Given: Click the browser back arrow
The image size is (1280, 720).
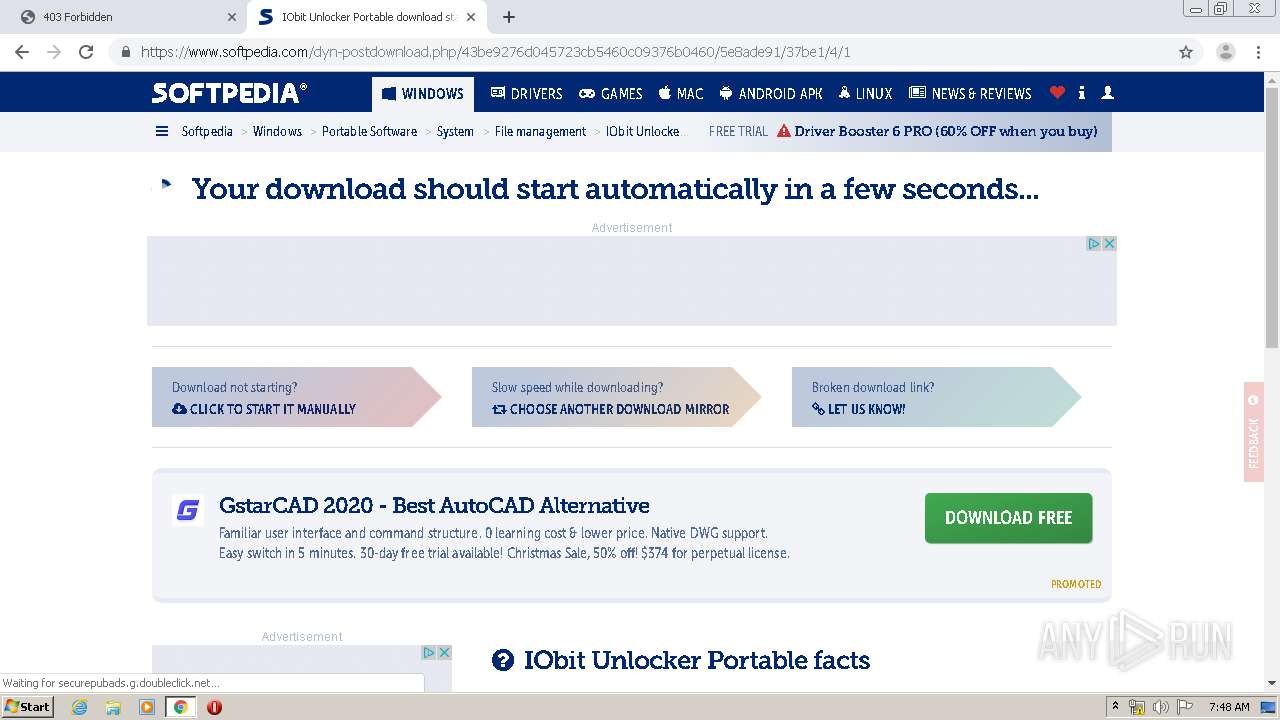Looking at the screenshot, I should 22,52.
